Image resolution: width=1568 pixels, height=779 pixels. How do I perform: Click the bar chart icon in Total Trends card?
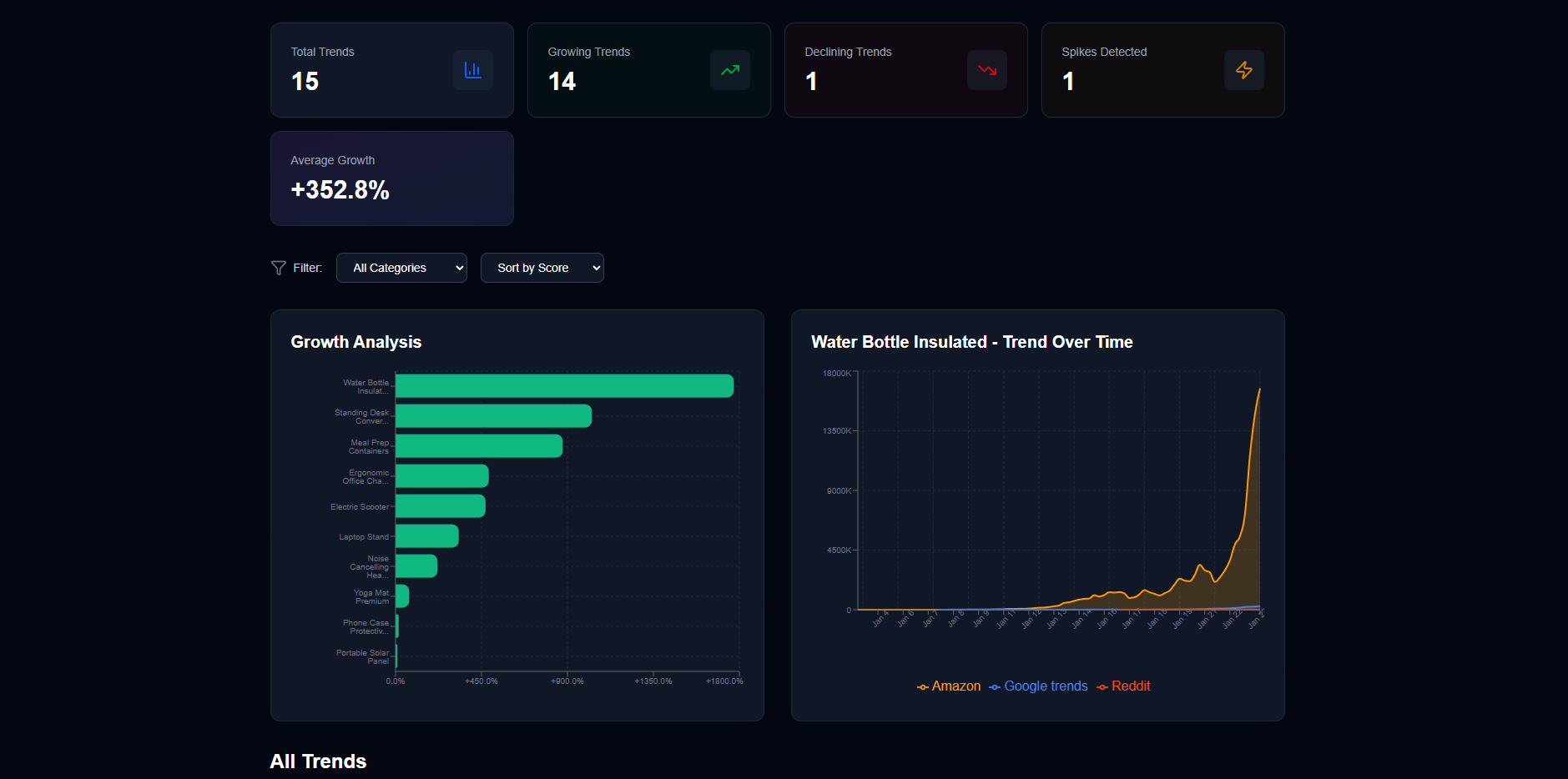coord(473,70)
